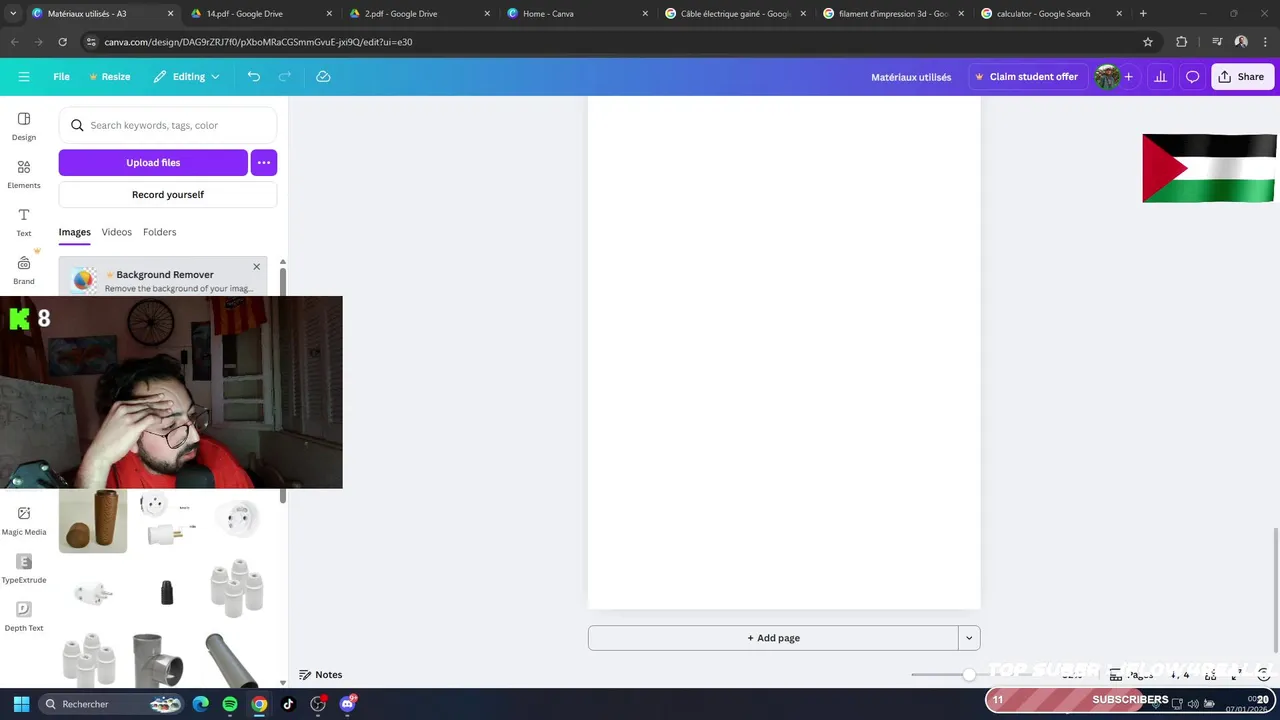Click the Add page button
Image resolution: width=1280 pixels, height=720 pixels.
tap(773, 638)
